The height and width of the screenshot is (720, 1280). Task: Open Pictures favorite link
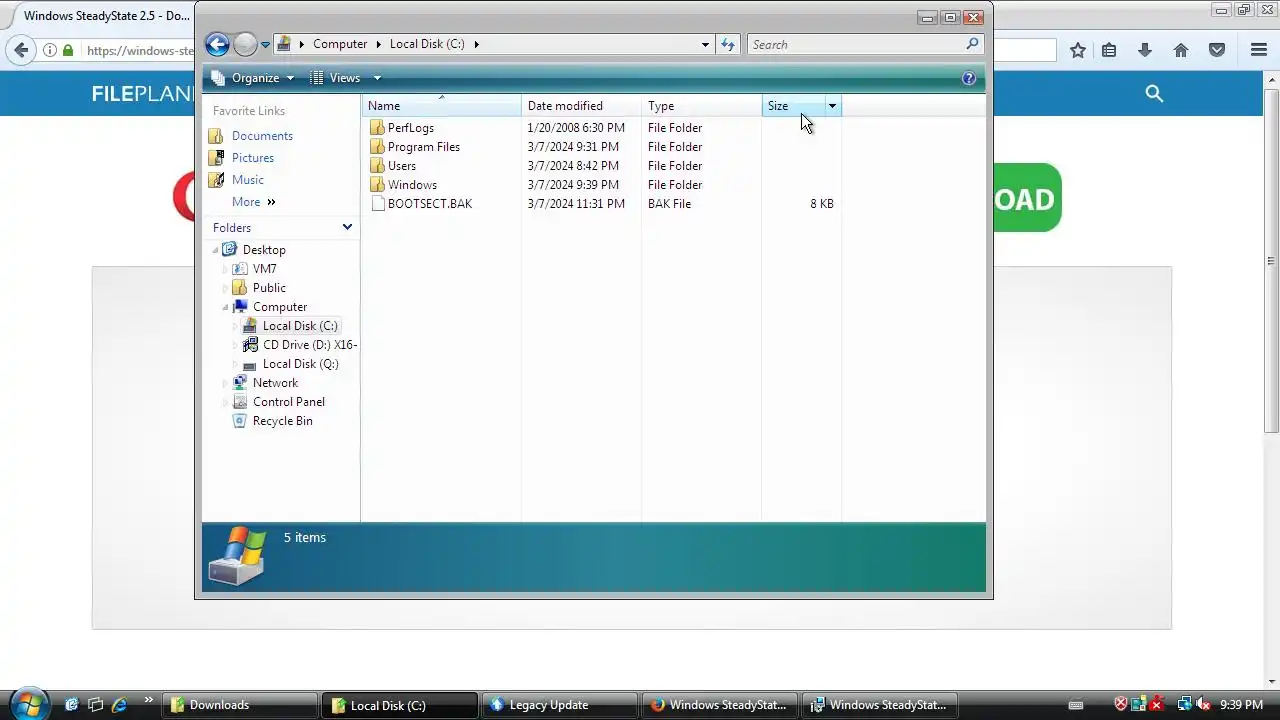pyautogui.click(x=252, y=158)
